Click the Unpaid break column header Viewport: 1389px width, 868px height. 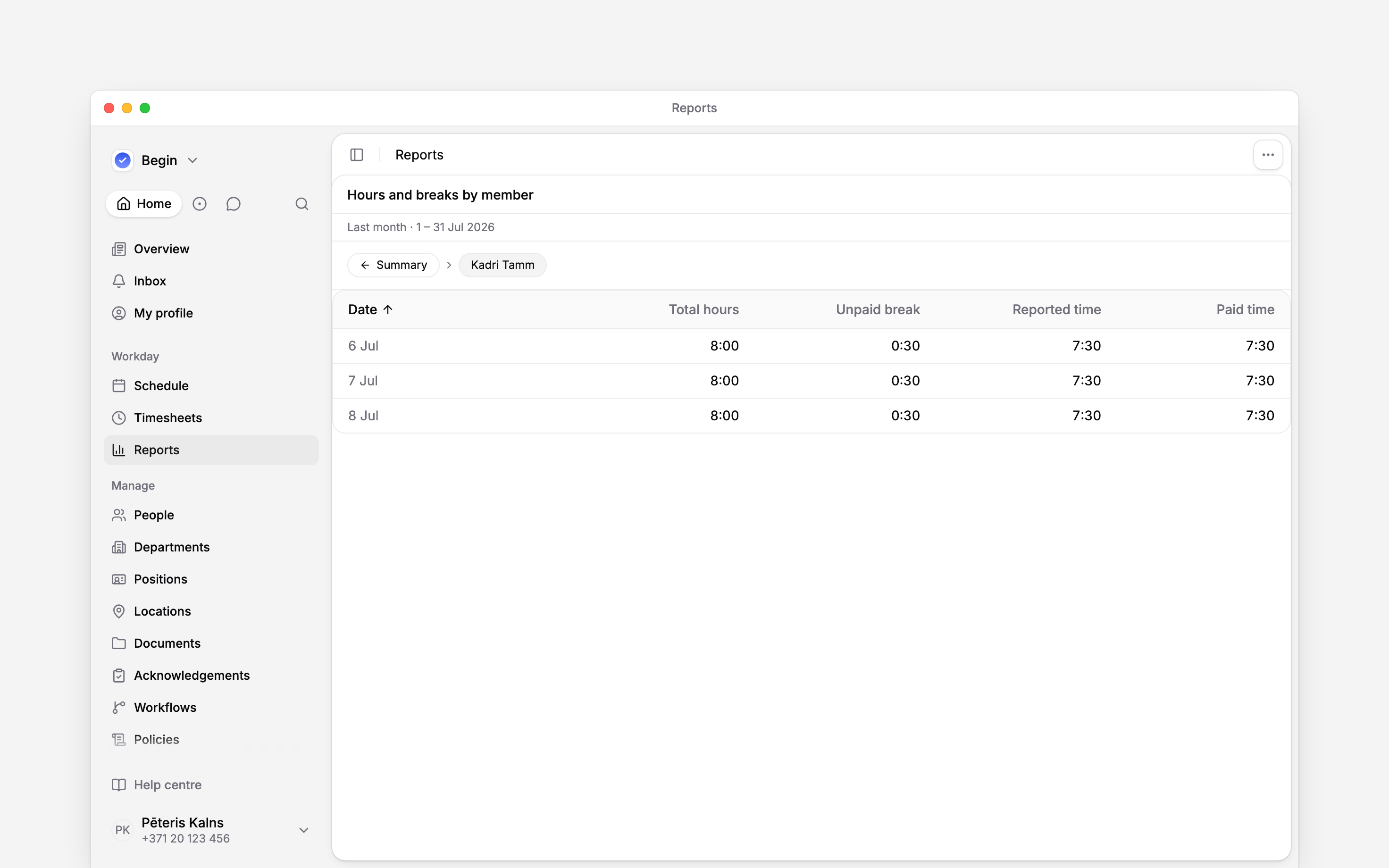pyautogui.click(x=878, y=309)
